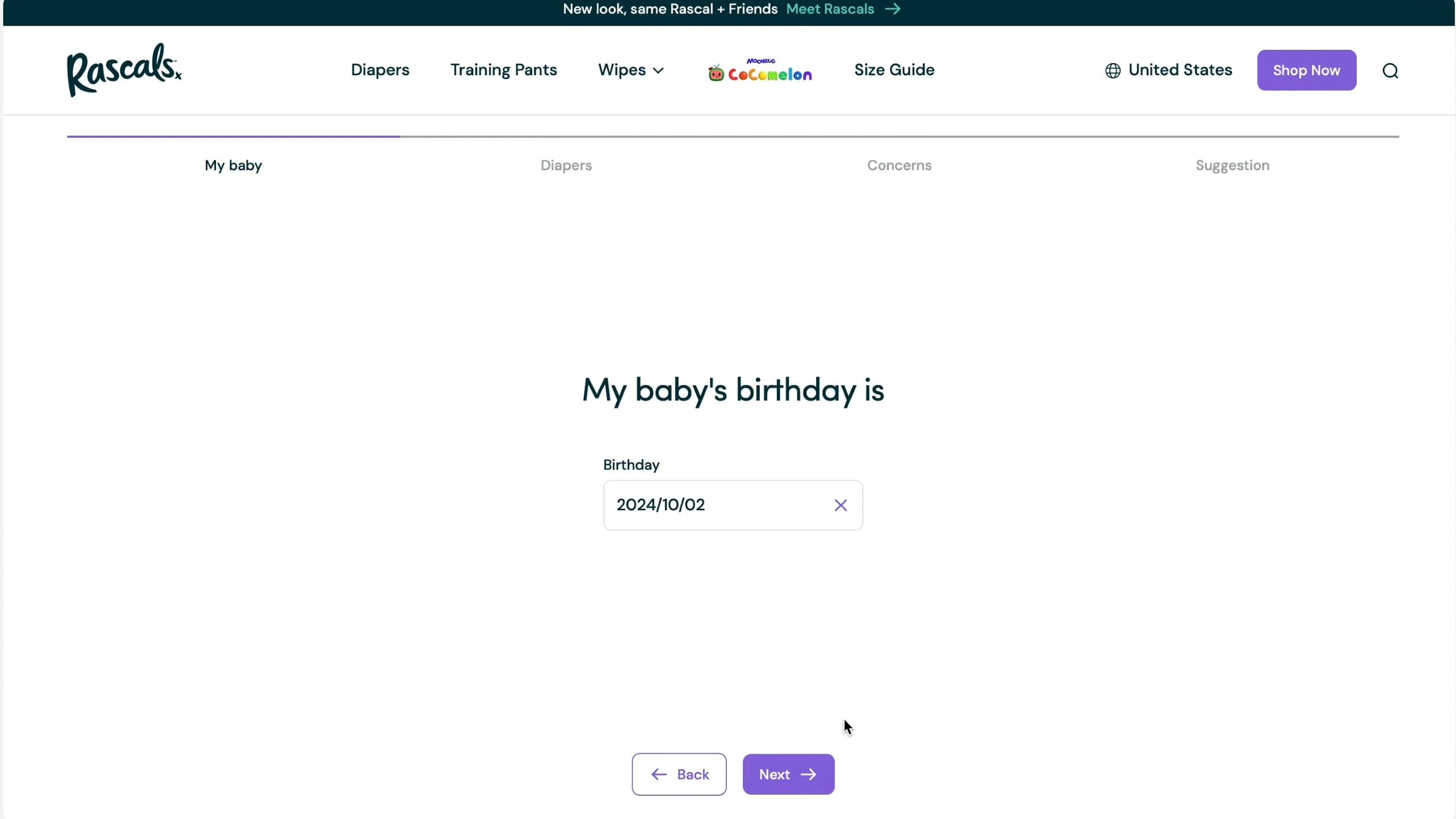Select the Suggestion step
The width and height of the screenshot is (1456, 819).
pos(1232,166)
